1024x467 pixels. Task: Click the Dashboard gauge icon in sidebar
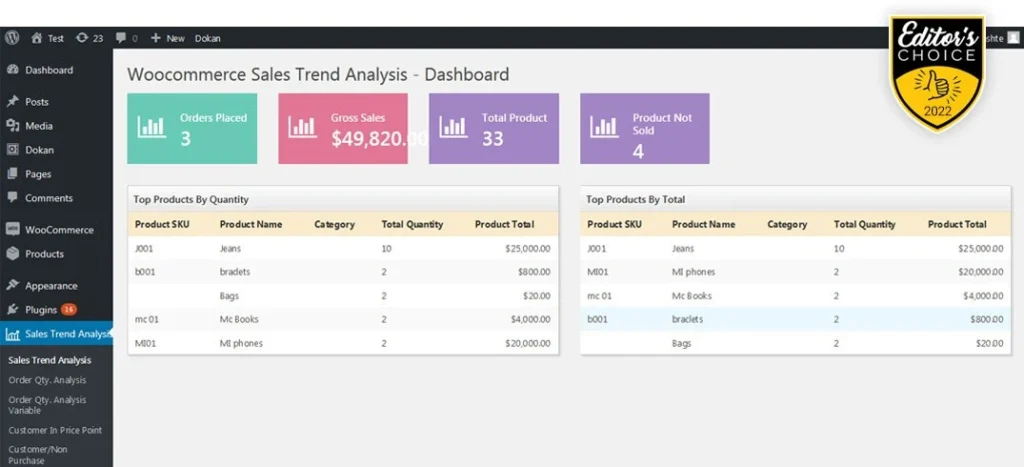pos(13,70)
